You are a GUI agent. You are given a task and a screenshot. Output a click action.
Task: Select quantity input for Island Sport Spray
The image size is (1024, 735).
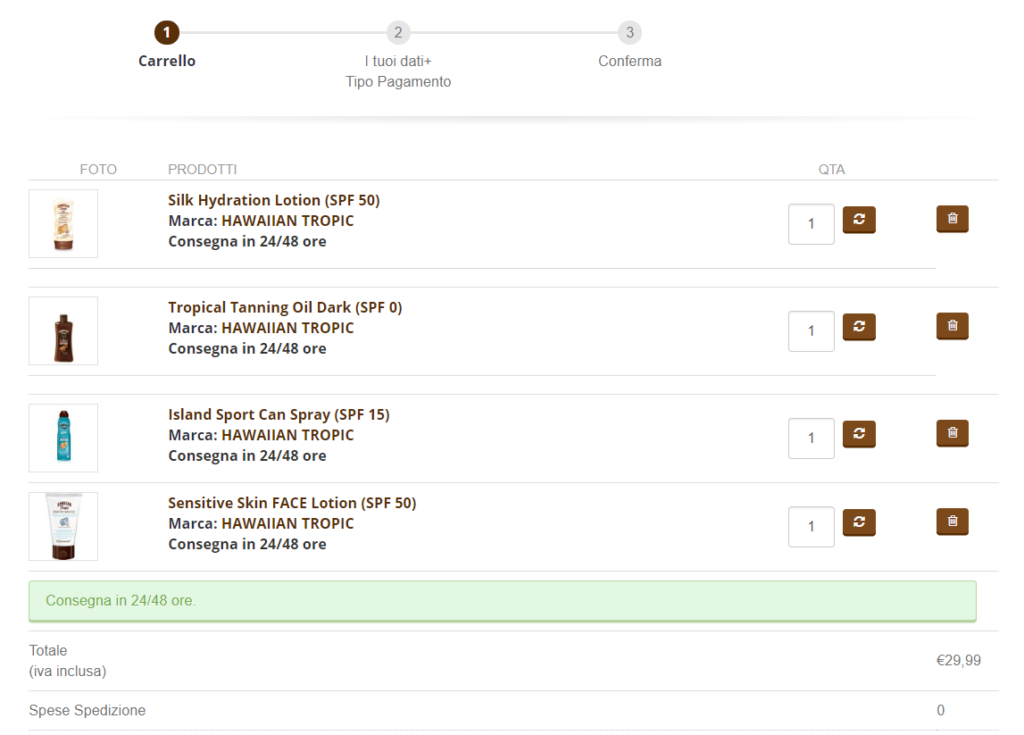pos(811,438)
